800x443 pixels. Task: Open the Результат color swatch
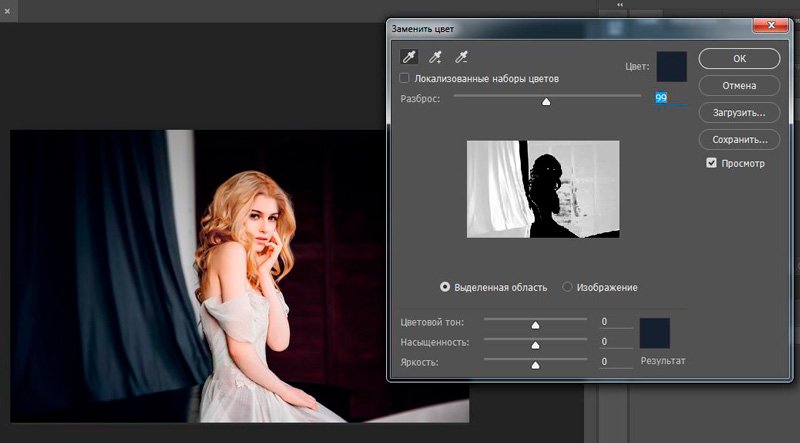point(655,333)
